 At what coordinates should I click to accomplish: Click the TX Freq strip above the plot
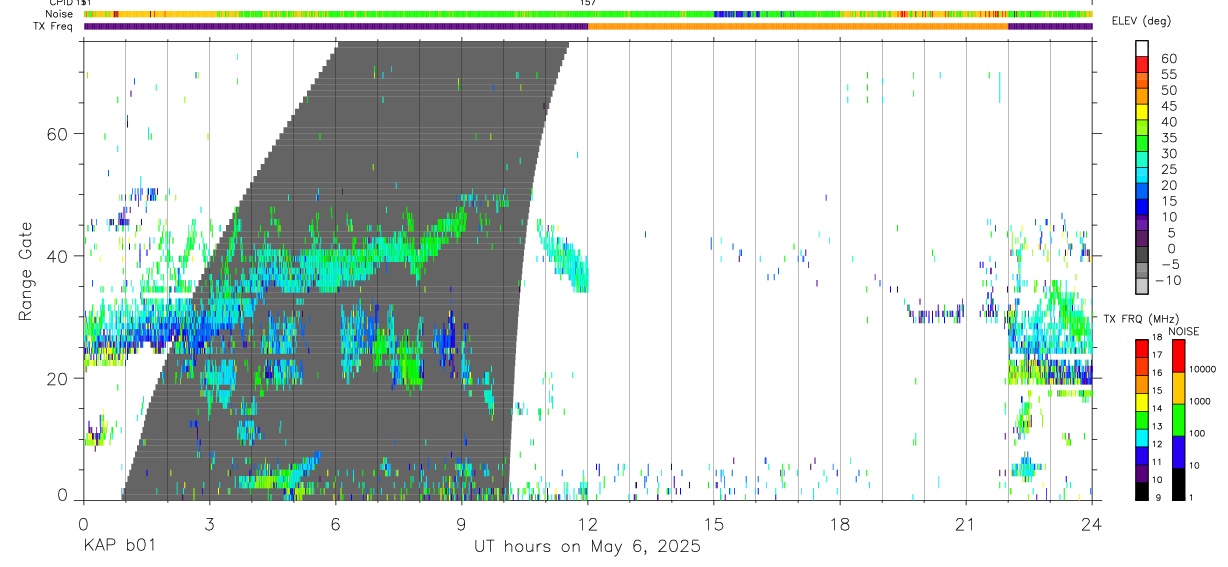point(588,26)
